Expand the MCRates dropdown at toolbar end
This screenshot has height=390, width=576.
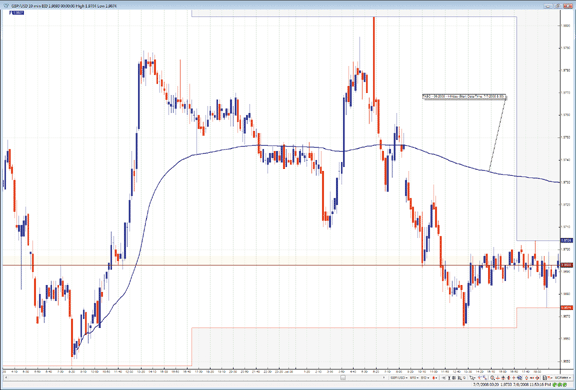click(x=563, y=378)
